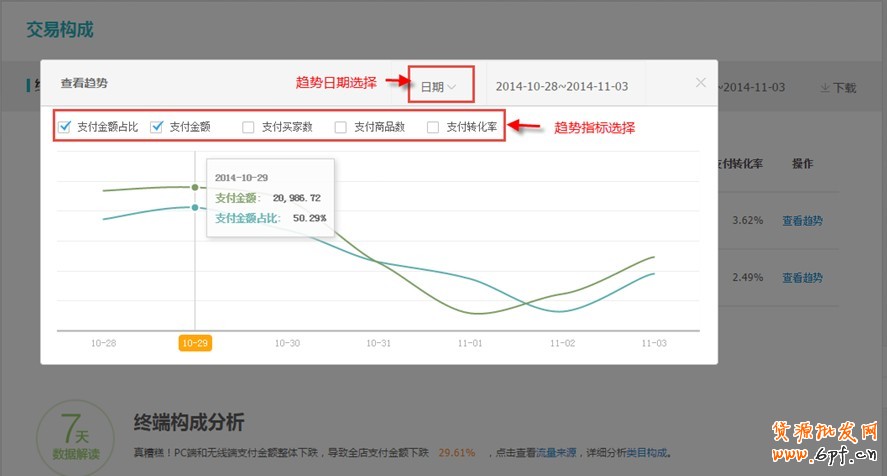Select the highlighted 10-29 date marker
Screen dimensions: 887x476
195,343
